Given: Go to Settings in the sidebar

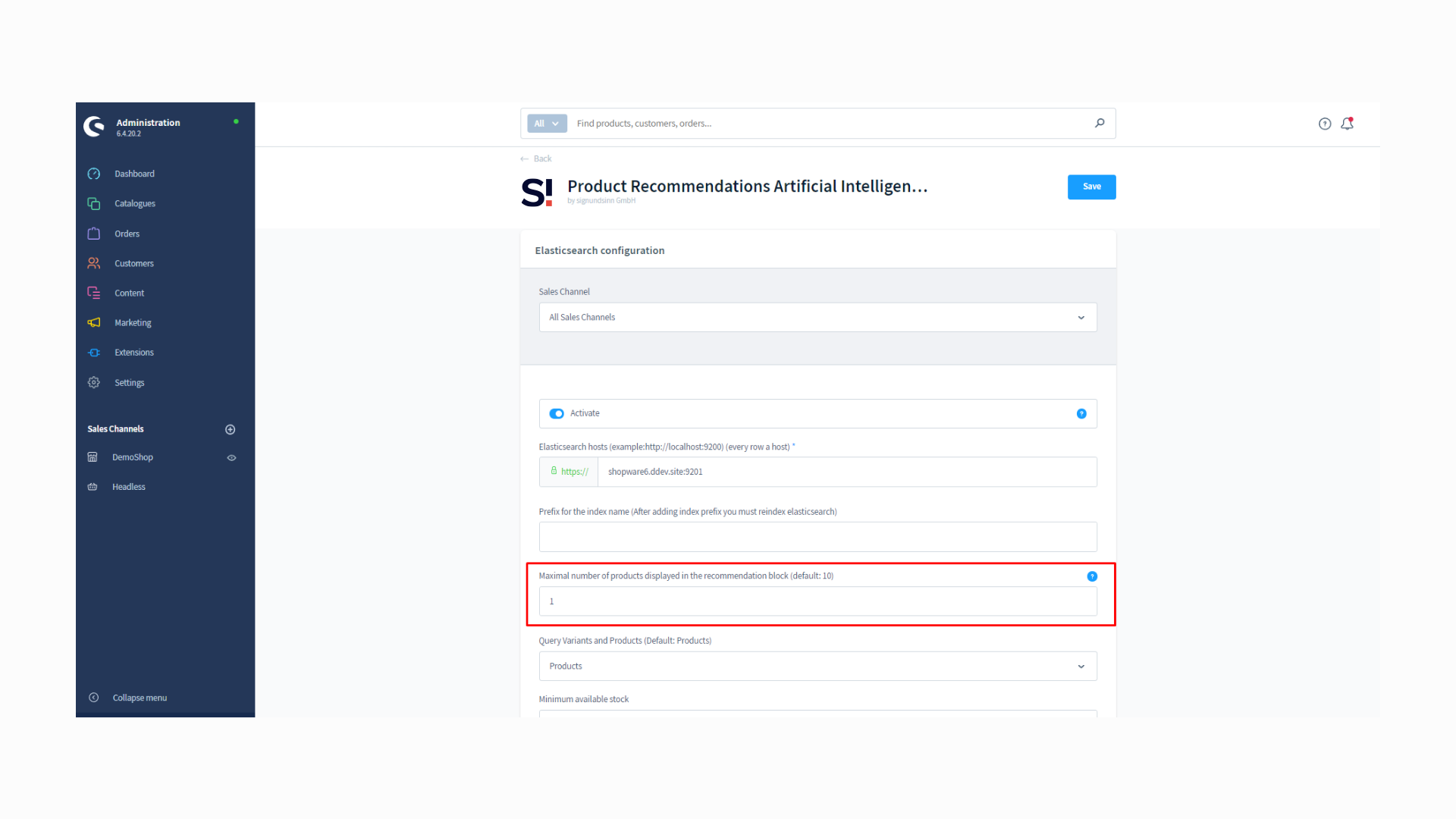Looking at the screenshot, I should (x=129, y=383).
